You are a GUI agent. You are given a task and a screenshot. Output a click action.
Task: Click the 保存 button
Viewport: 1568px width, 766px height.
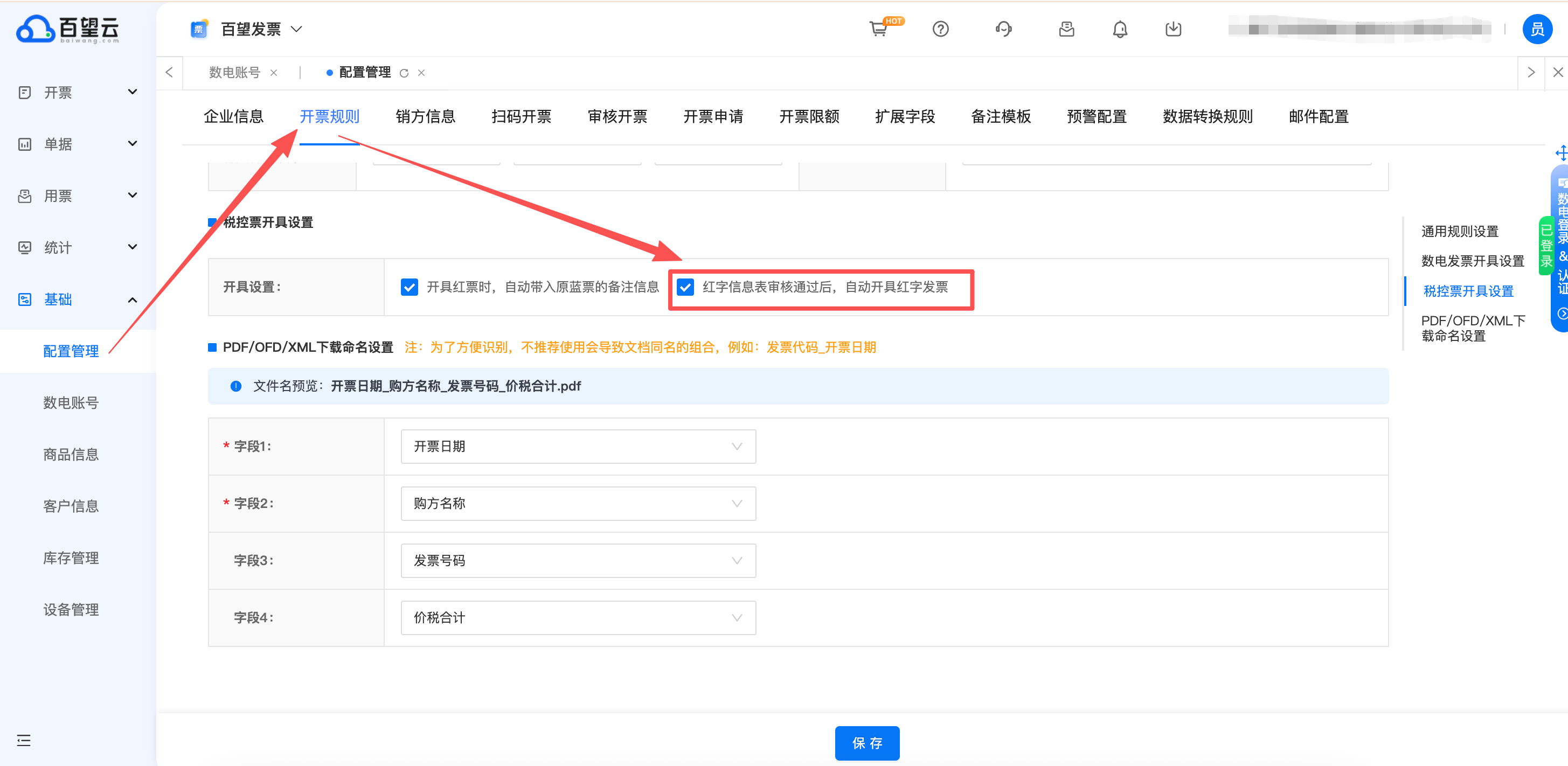click(x=867, y=742)
